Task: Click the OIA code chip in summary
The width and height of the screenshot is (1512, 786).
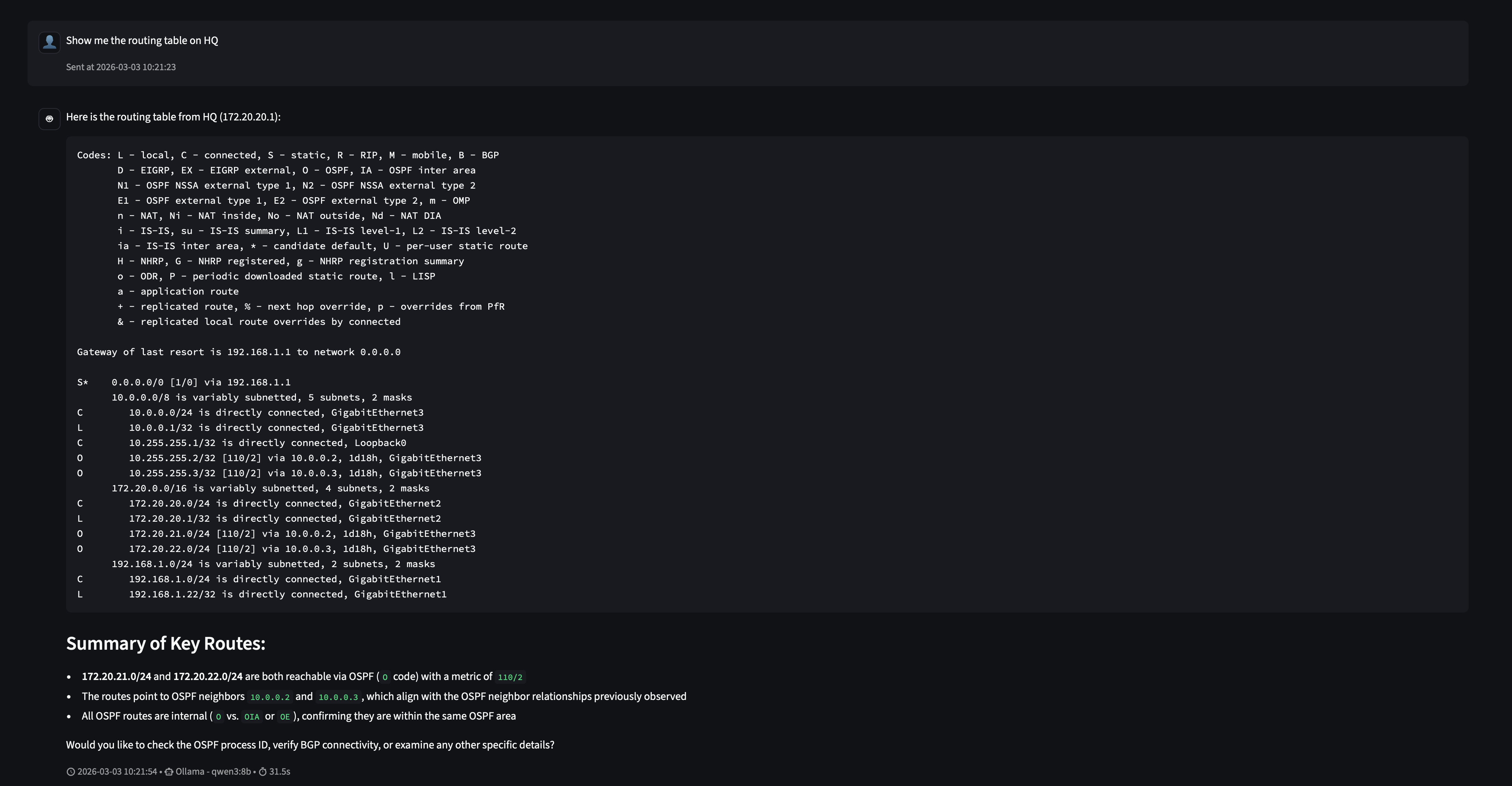Action: [x=251, y=717]
